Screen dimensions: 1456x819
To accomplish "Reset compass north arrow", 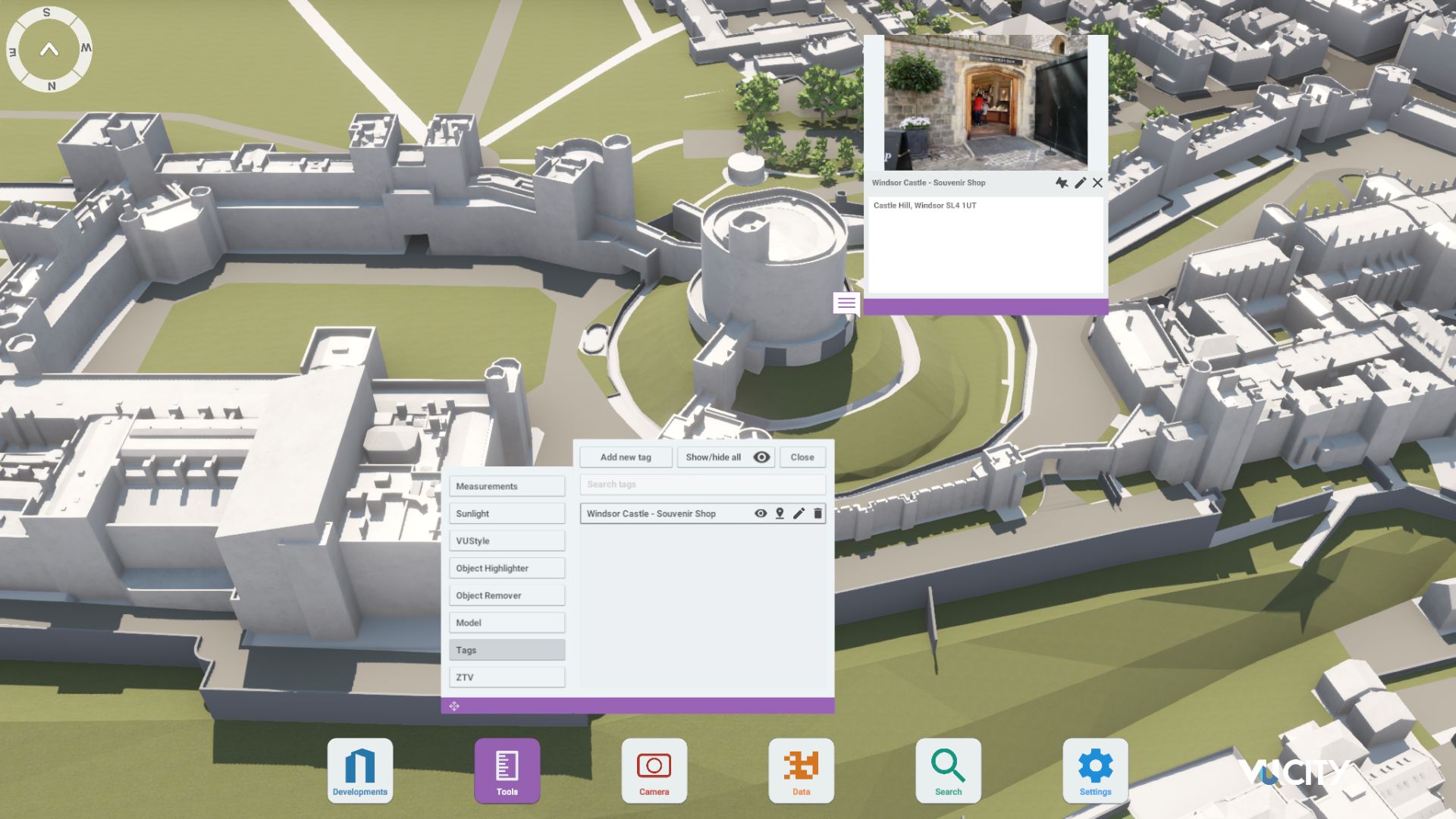I will [49, 50].
